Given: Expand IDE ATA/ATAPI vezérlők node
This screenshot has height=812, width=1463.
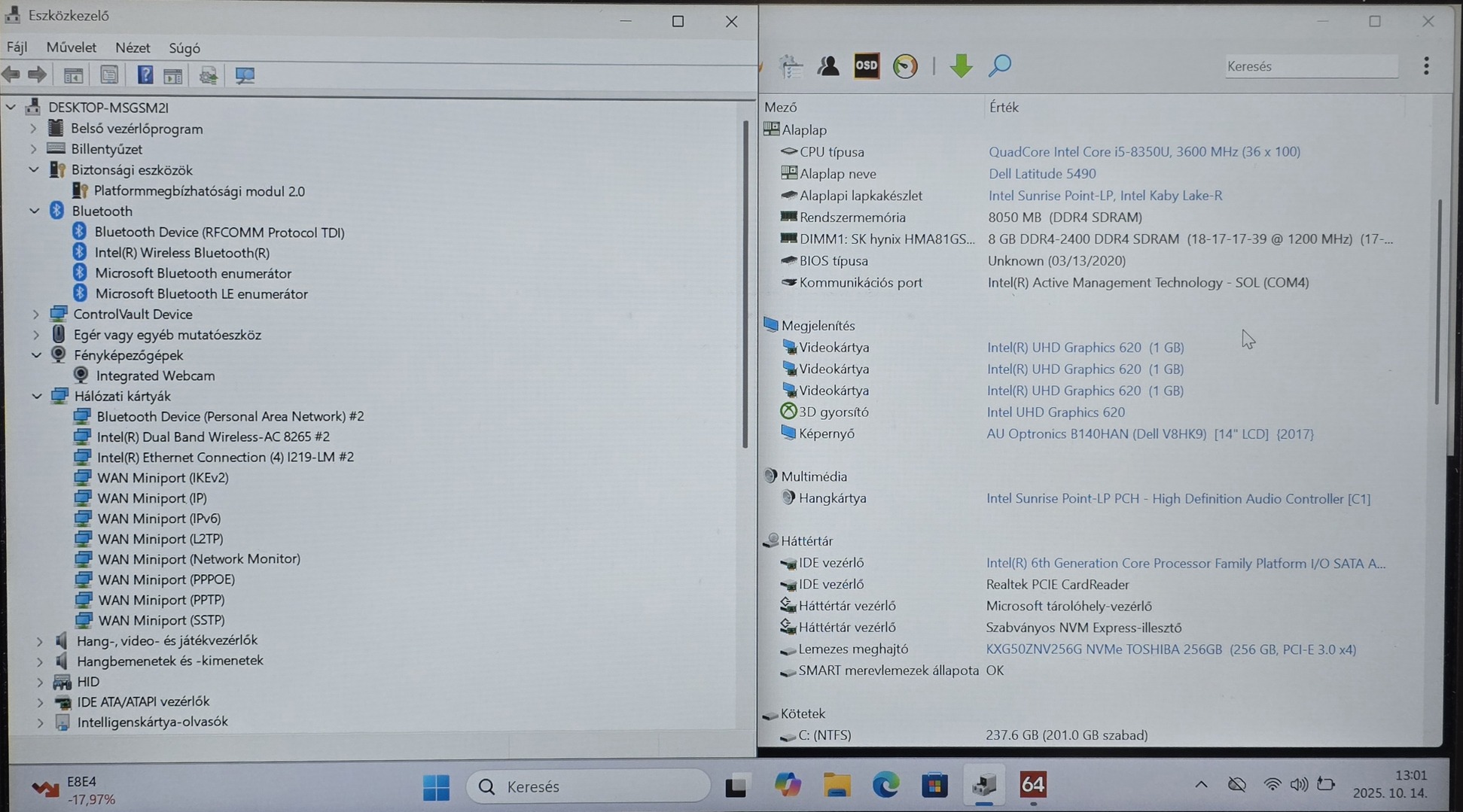Looking at the screenshot, I should pyautogui.click(x=40, y=702).
